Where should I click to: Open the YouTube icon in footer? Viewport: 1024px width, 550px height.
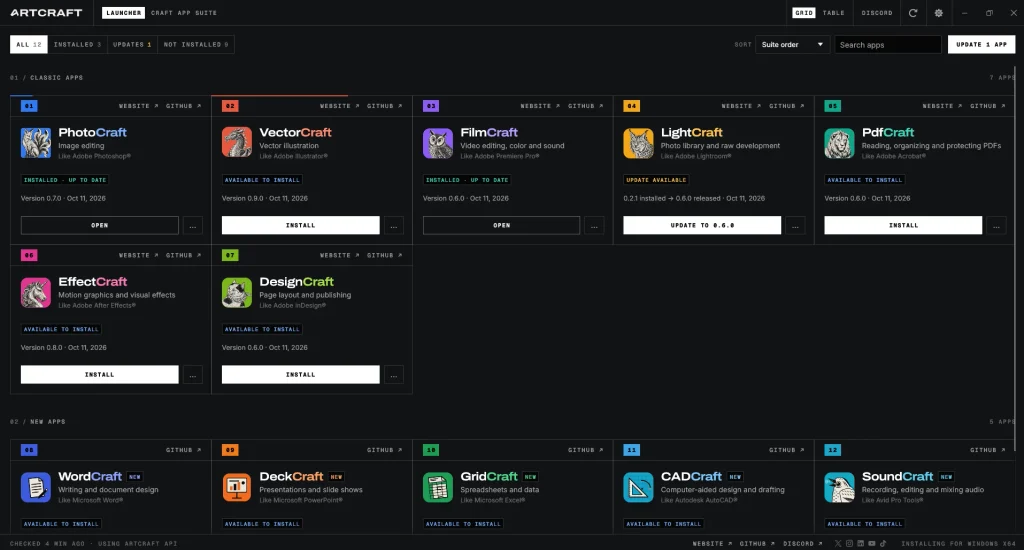pyautogui.click(x=871, y=543)
